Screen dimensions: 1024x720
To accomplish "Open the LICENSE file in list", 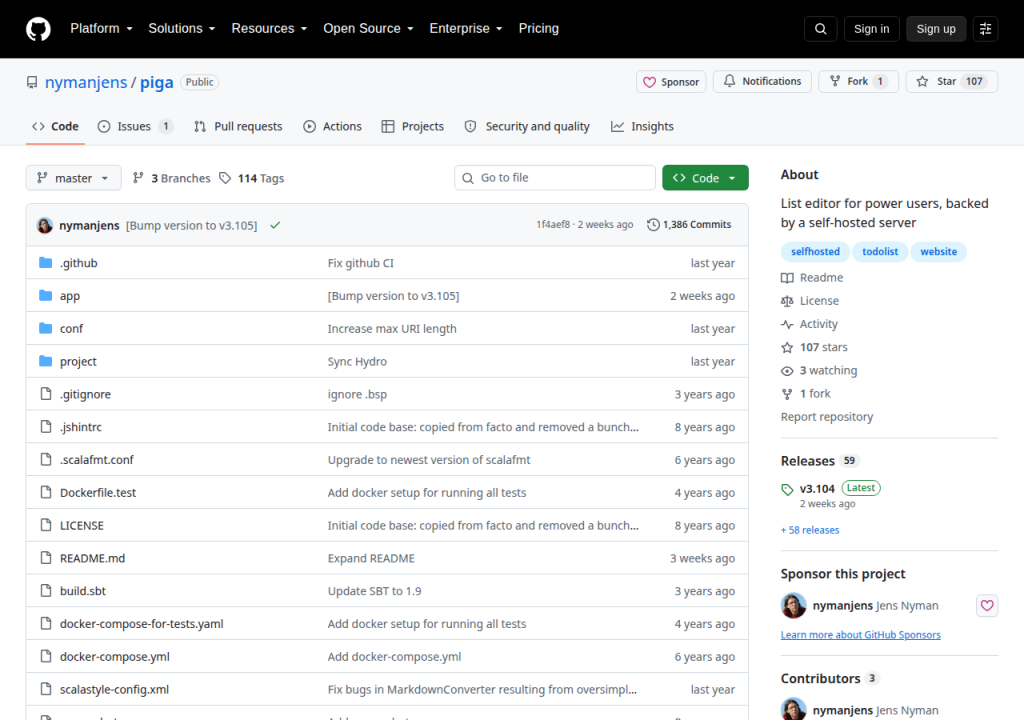I will 82,525.
